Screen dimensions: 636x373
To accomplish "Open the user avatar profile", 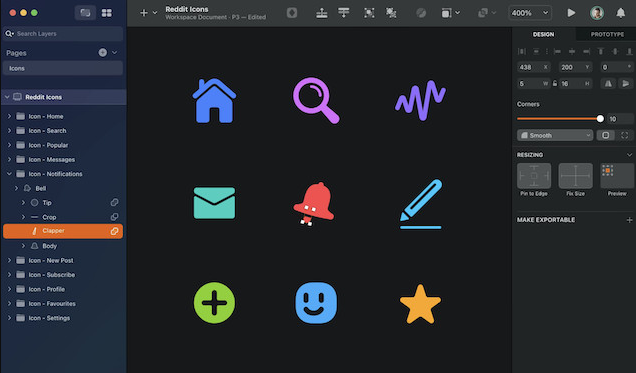I will (597, 13).
